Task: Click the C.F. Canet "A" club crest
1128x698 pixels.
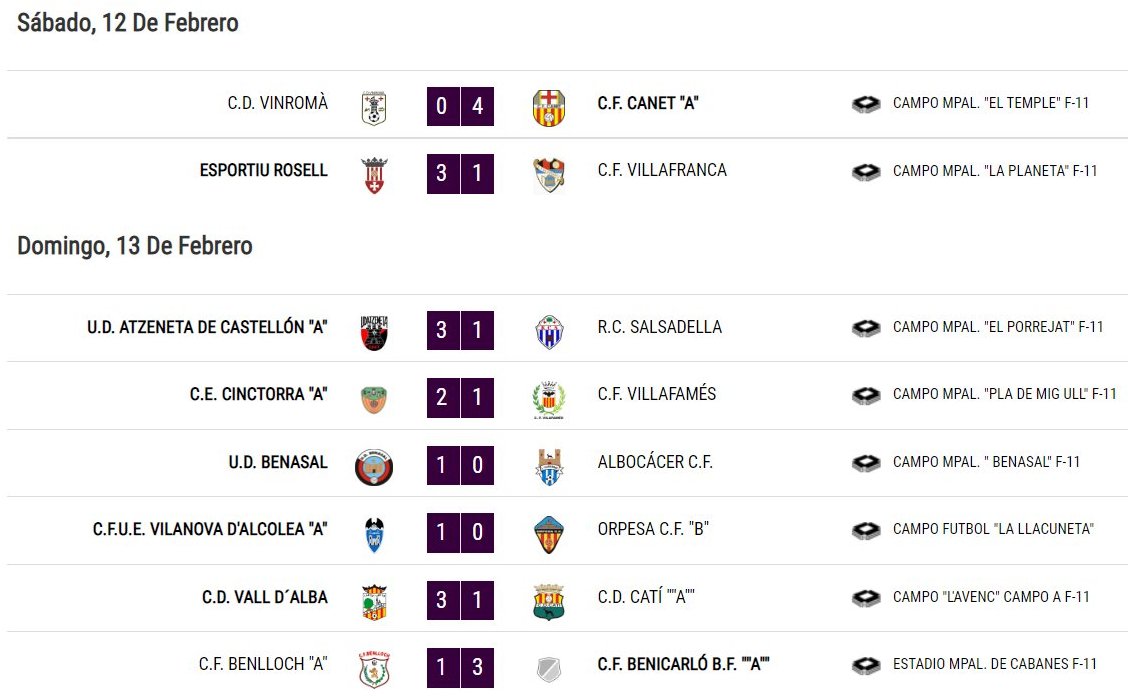Action: pyautogui.click(x=549, y=108)
